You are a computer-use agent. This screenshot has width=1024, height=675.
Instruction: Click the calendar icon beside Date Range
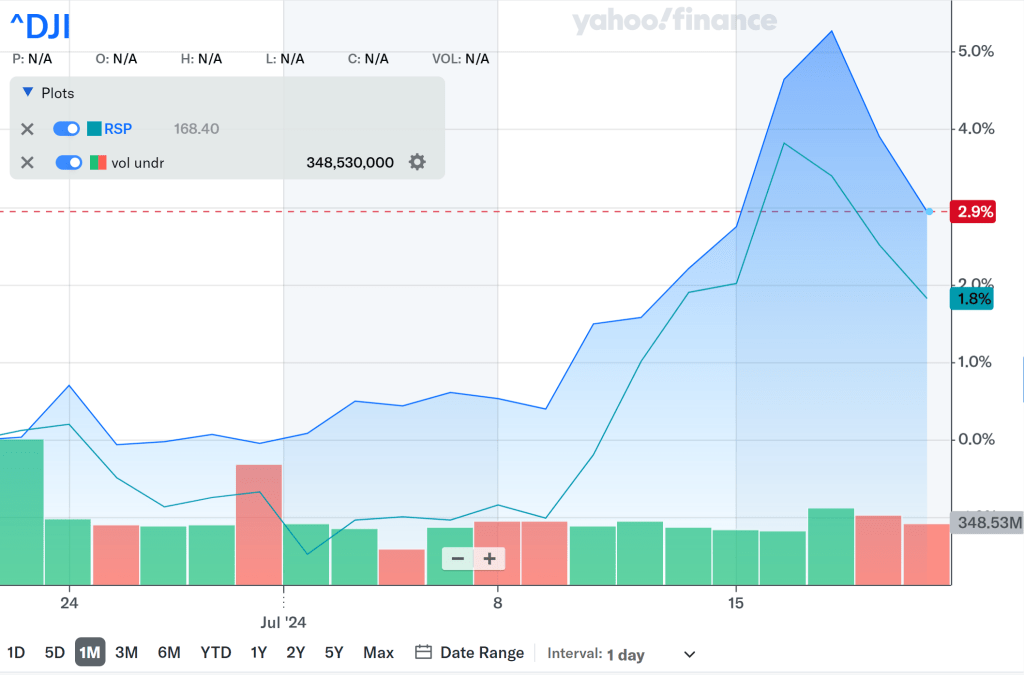tap(423, 653)
